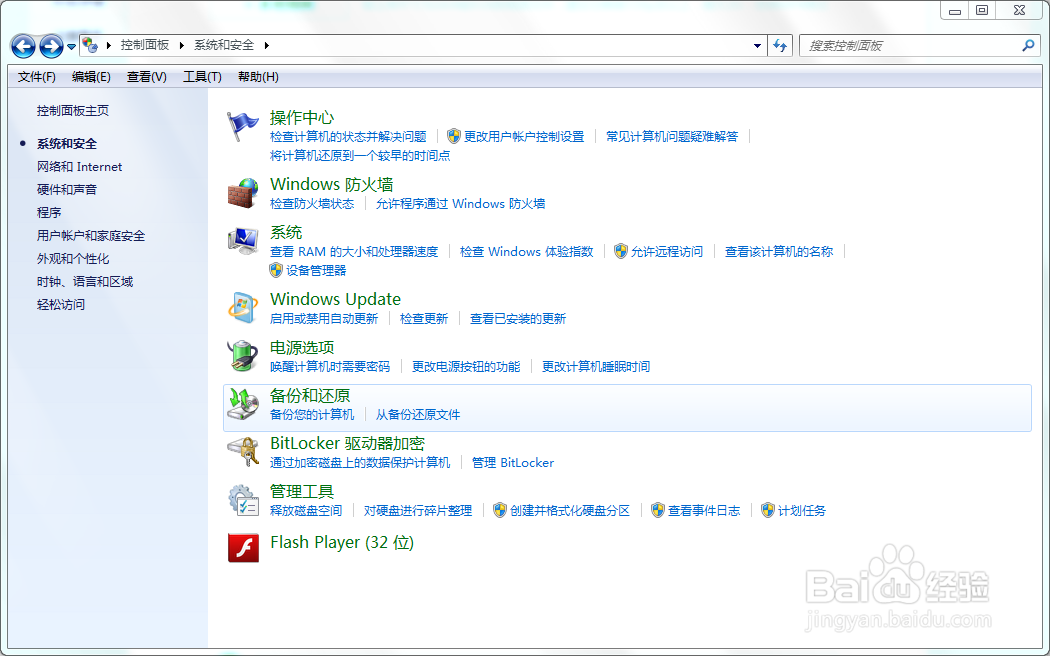Select 用户帐户和家庭安全 in sidebar

(x=90, y=236)
